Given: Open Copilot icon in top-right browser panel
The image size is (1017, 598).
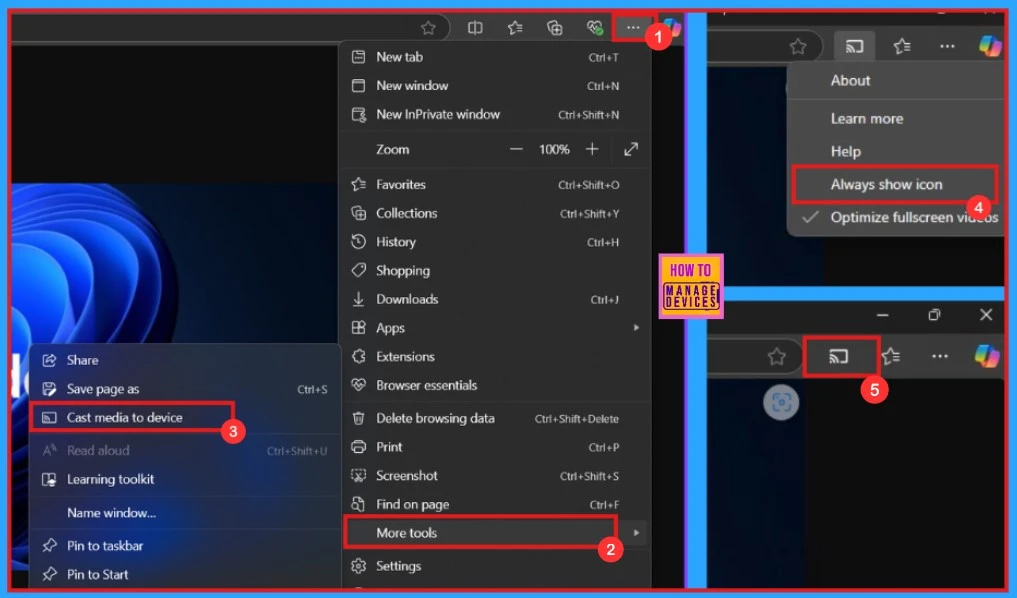Looking at the screenshot, I should click(x=990, y=46).
